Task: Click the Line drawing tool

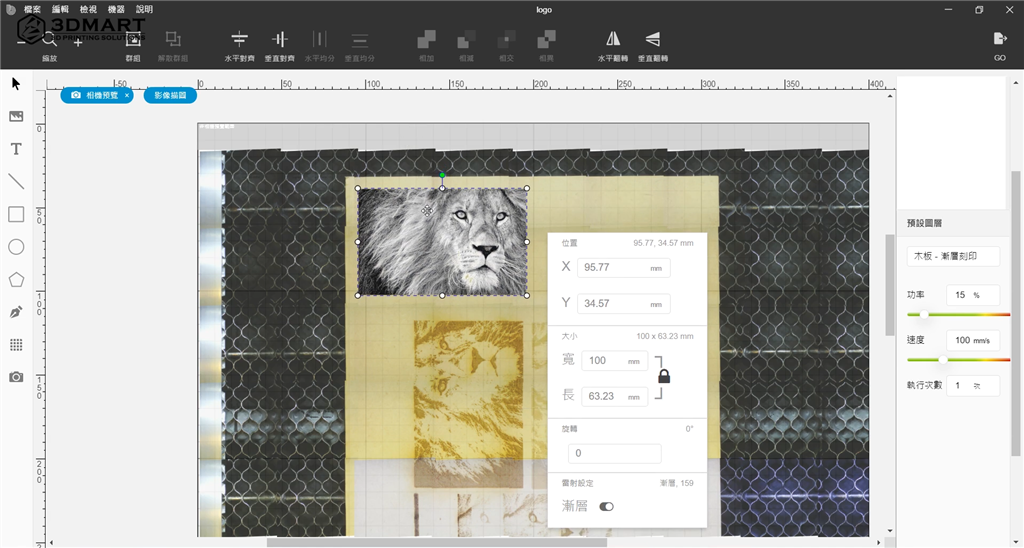Action: pyautogui.click(x=16, y=181)
